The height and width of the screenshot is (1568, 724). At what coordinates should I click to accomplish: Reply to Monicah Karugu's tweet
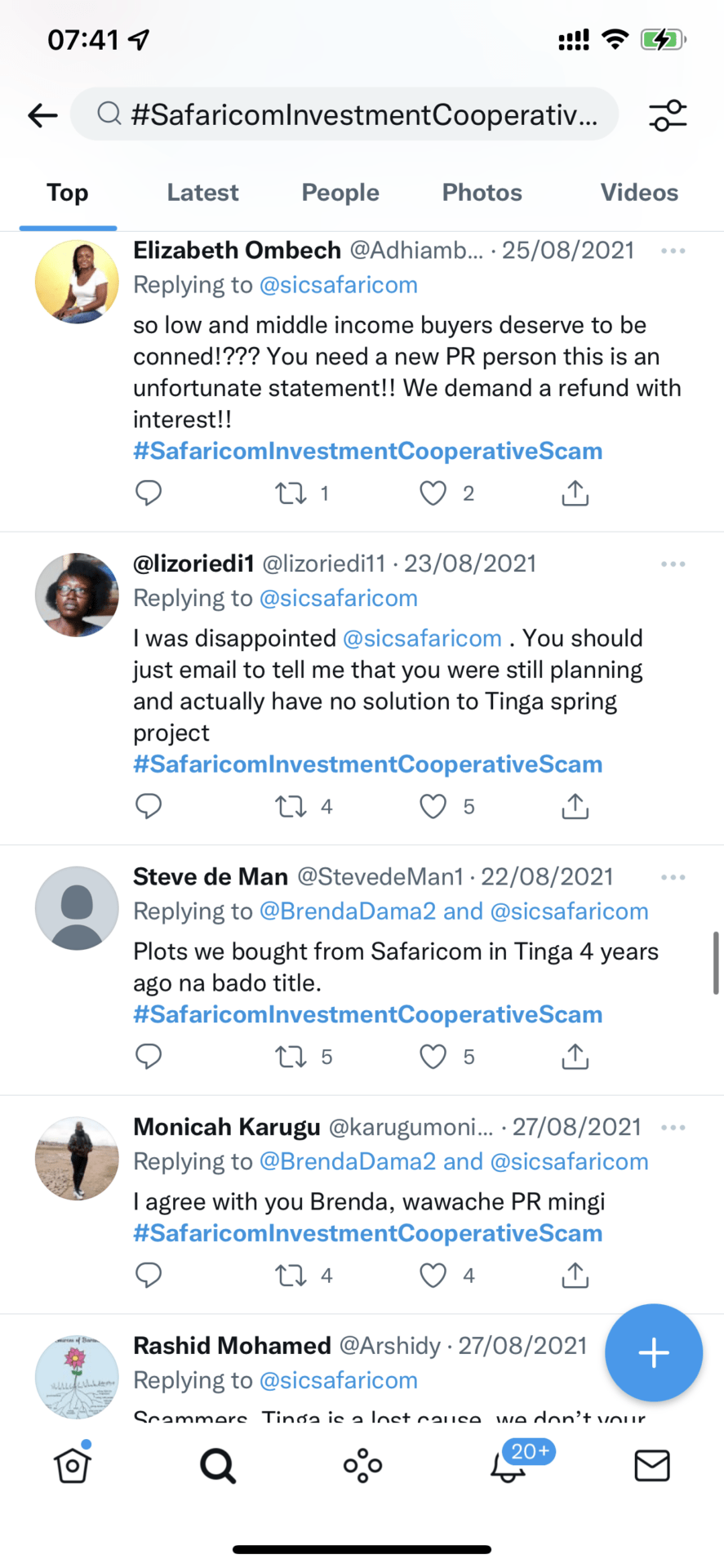click(x=149, y=1275)
